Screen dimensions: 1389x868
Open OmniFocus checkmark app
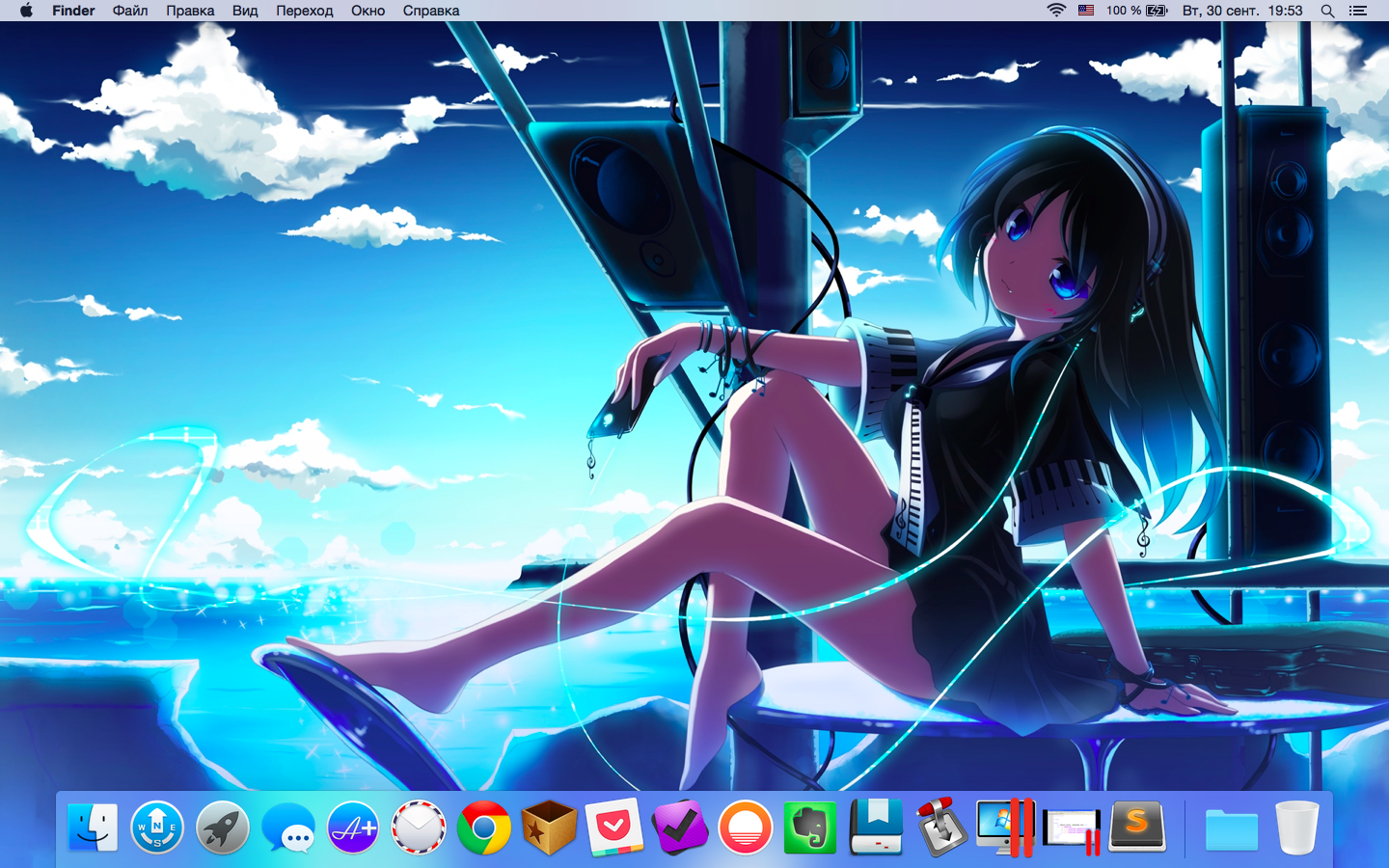(x=680, y=827)
